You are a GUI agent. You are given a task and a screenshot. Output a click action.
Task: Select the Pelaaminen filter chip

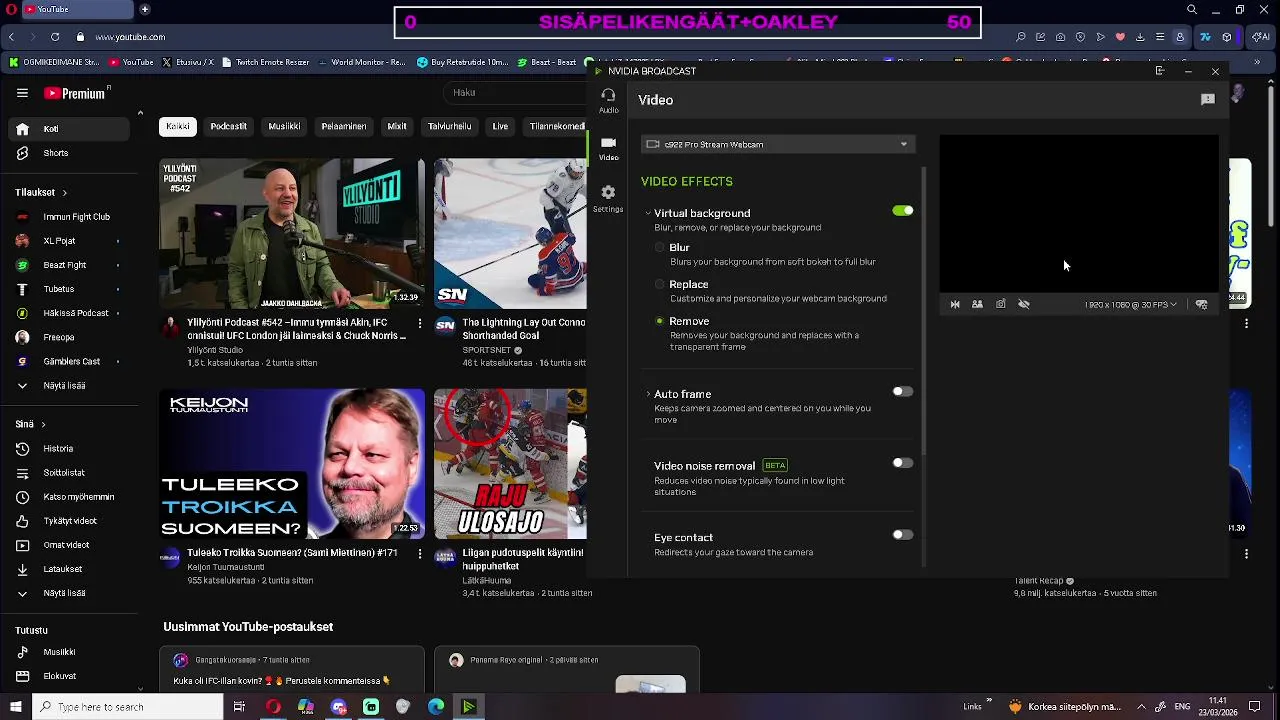[x=343, y=126]
